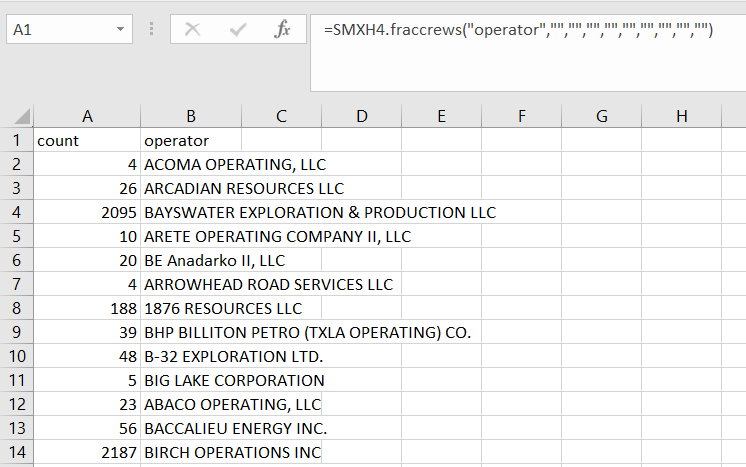Select row 11 header

click(x=17, y=380)
